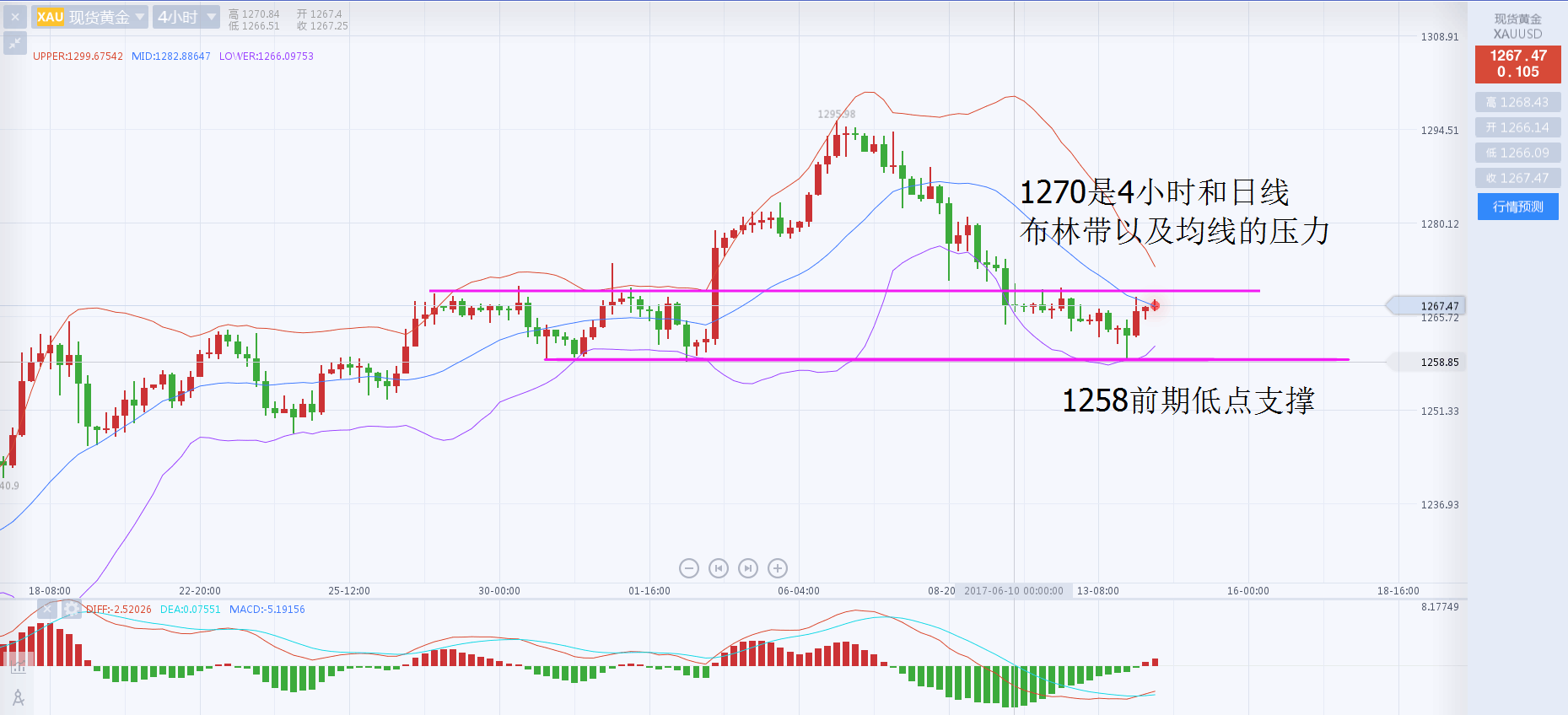
Task: Click the XAUUSD symbol text in right panel
Action: point(1518,34)
